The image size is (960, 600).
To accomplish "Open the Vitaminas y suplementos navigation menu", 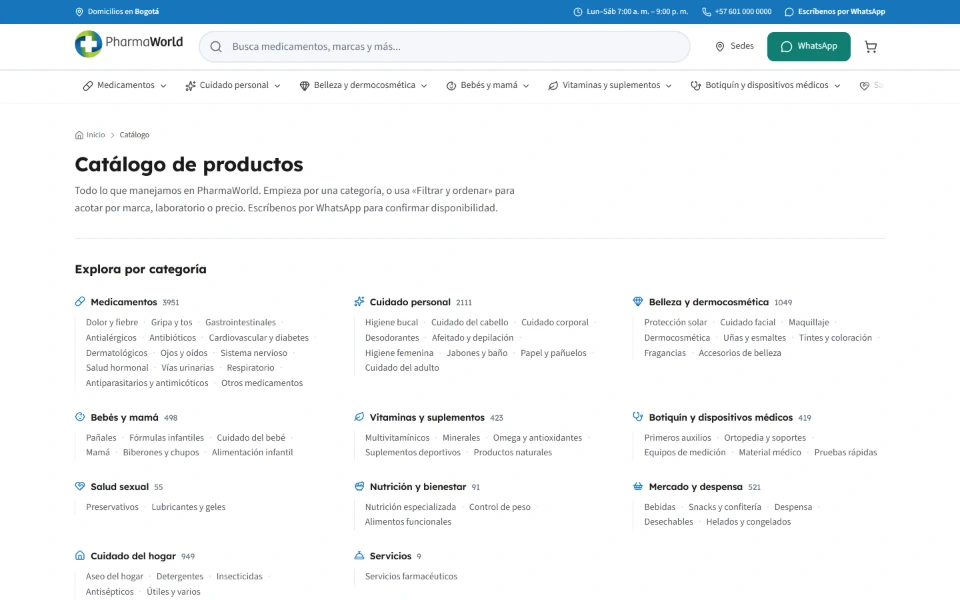I will click(x=610, y=86).
